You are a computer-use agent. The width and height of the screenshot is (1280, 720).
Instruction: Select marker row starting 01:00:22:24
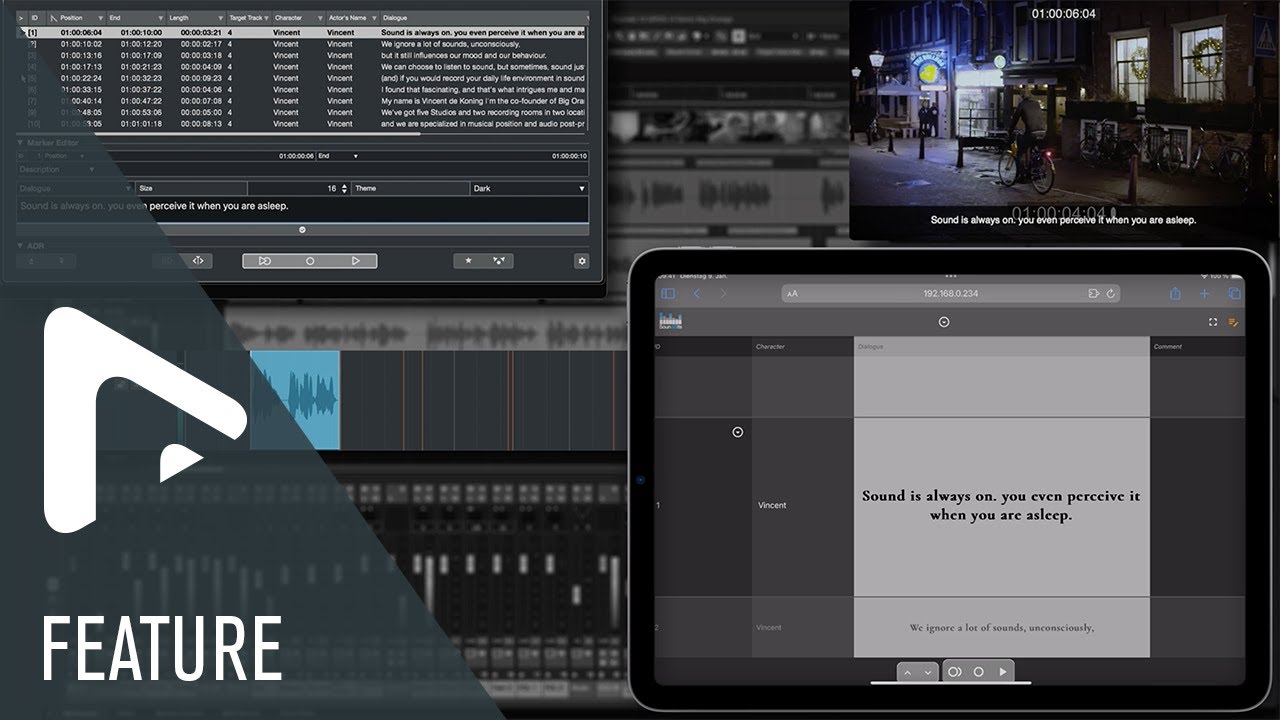point(302,78)
